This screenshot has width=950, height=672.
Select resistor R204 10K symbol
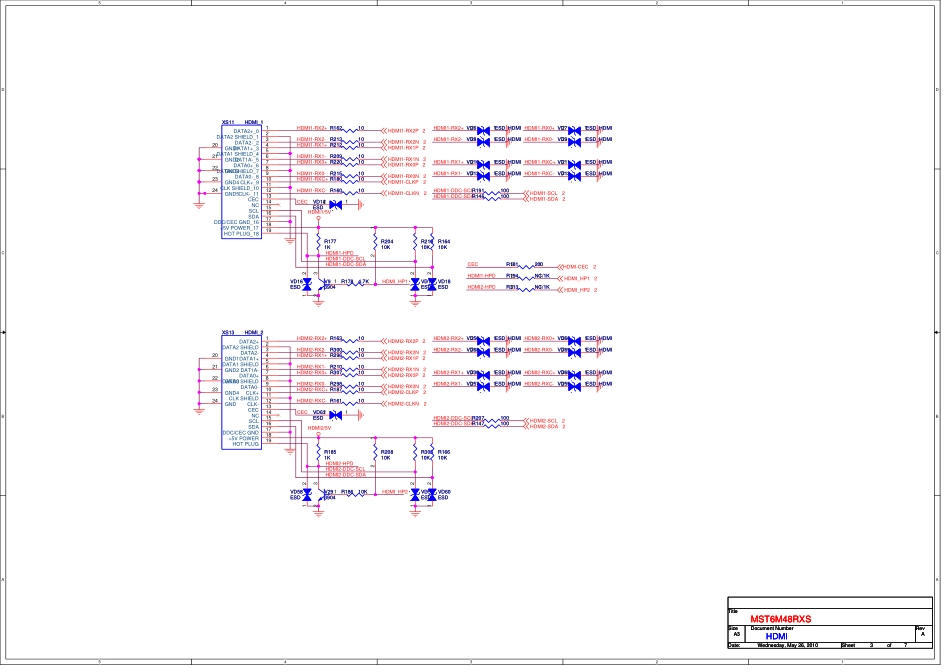click(375, 244)
